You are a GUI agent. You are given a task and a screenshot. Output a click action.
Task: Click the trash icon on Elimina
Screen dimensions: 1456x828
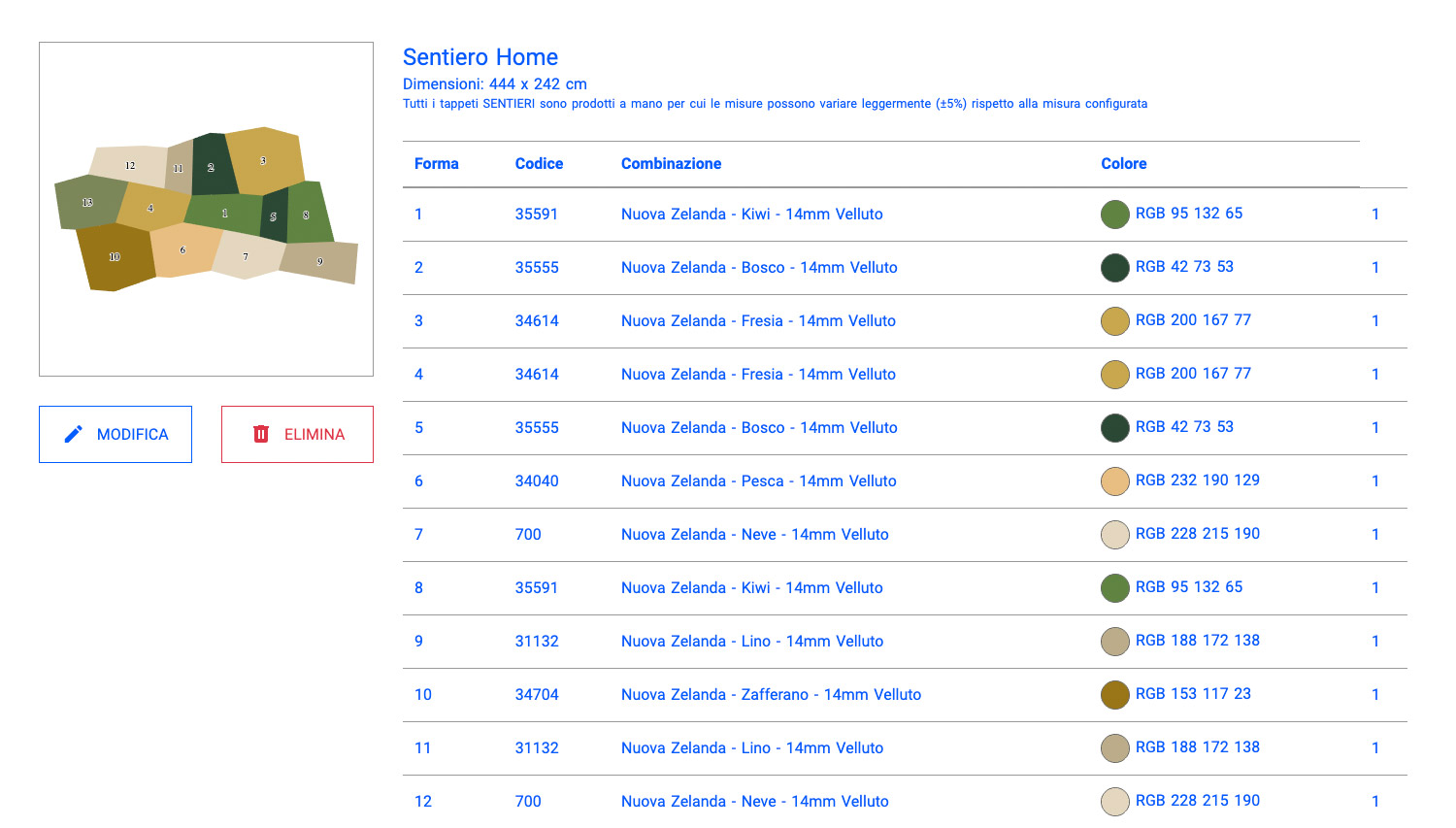click(x=260, y=434)
